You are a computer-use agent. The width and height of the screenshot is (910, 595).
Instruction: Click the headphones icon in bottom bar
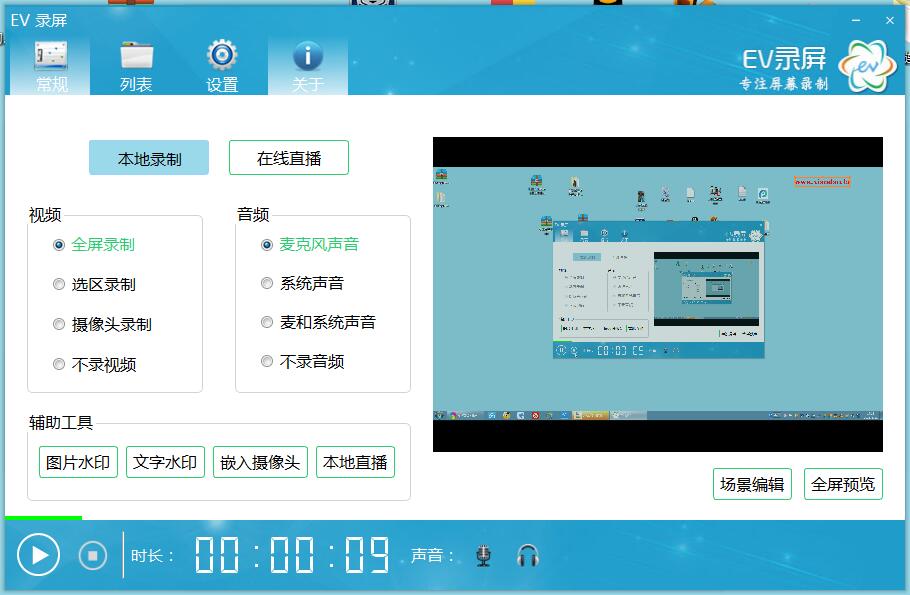(x=528, y=556)
